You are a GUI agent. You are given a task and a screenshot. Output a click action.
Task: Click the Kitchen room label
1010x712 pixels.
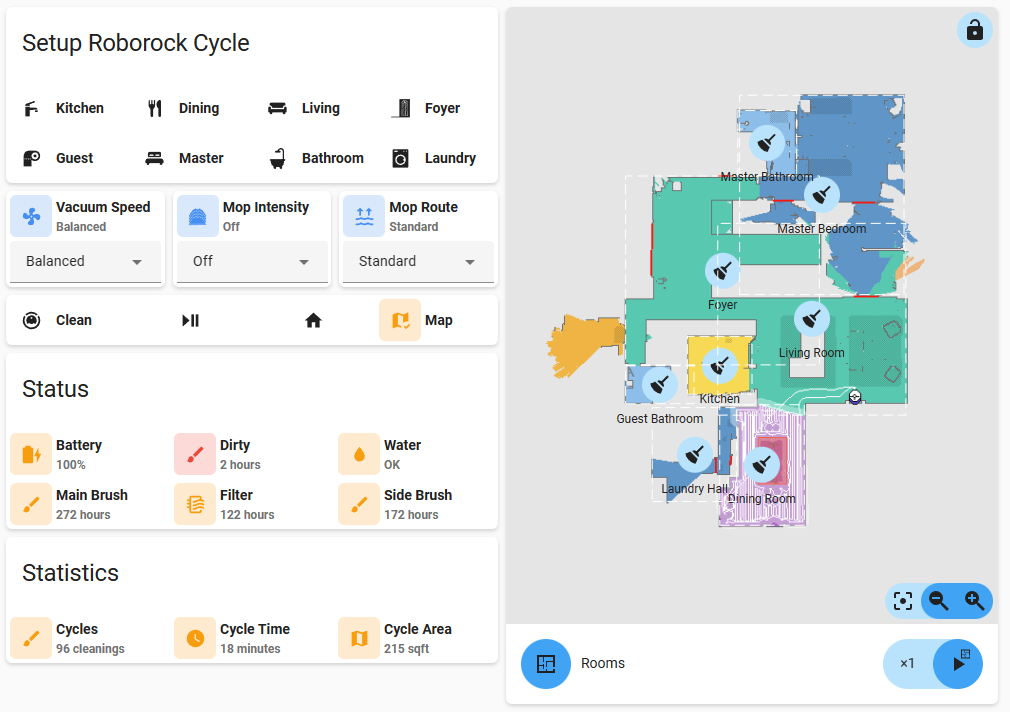tap(80, 108)
